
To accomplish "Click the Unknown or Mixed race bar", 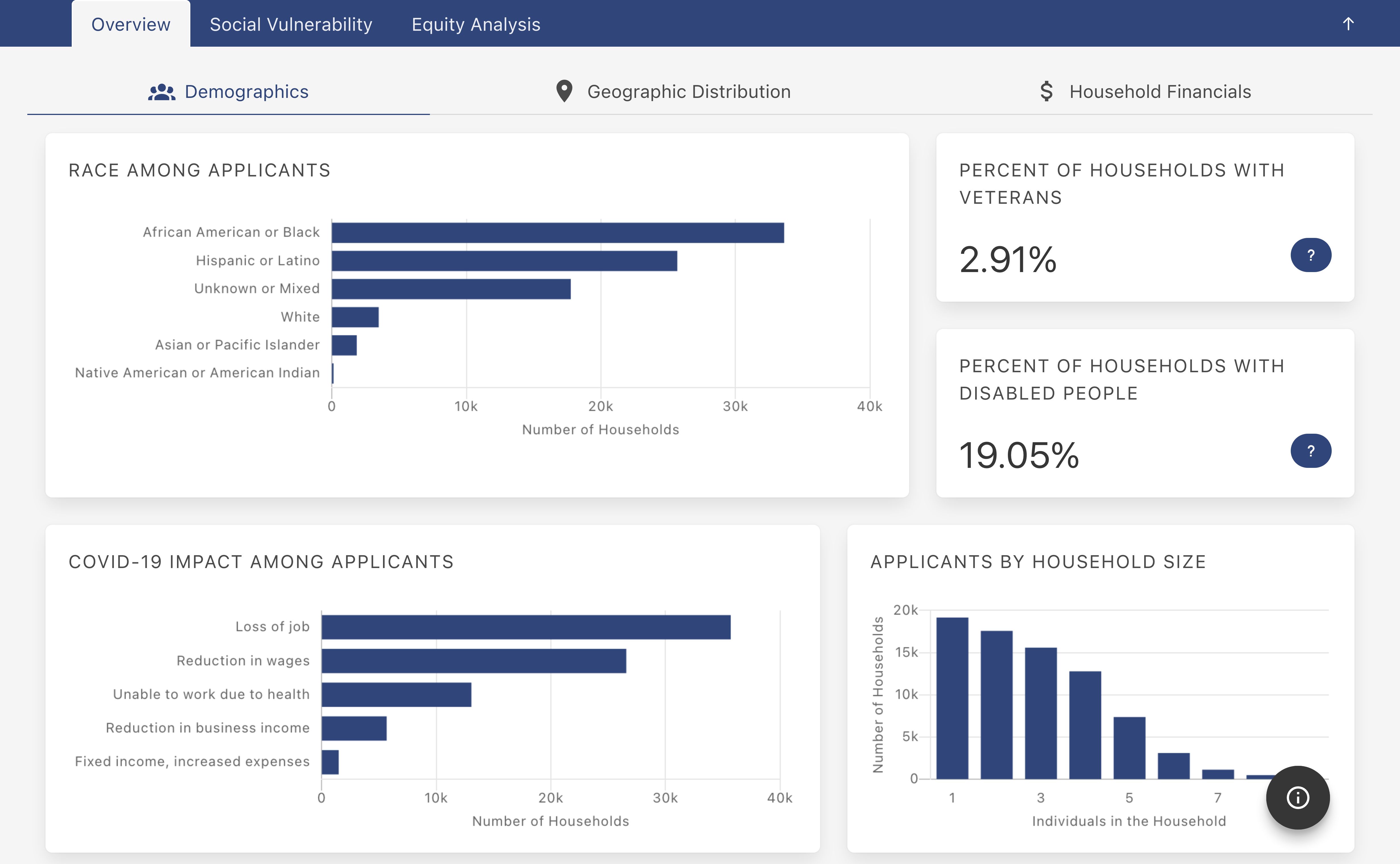I will pyautogui.click(x=451, y=289).
